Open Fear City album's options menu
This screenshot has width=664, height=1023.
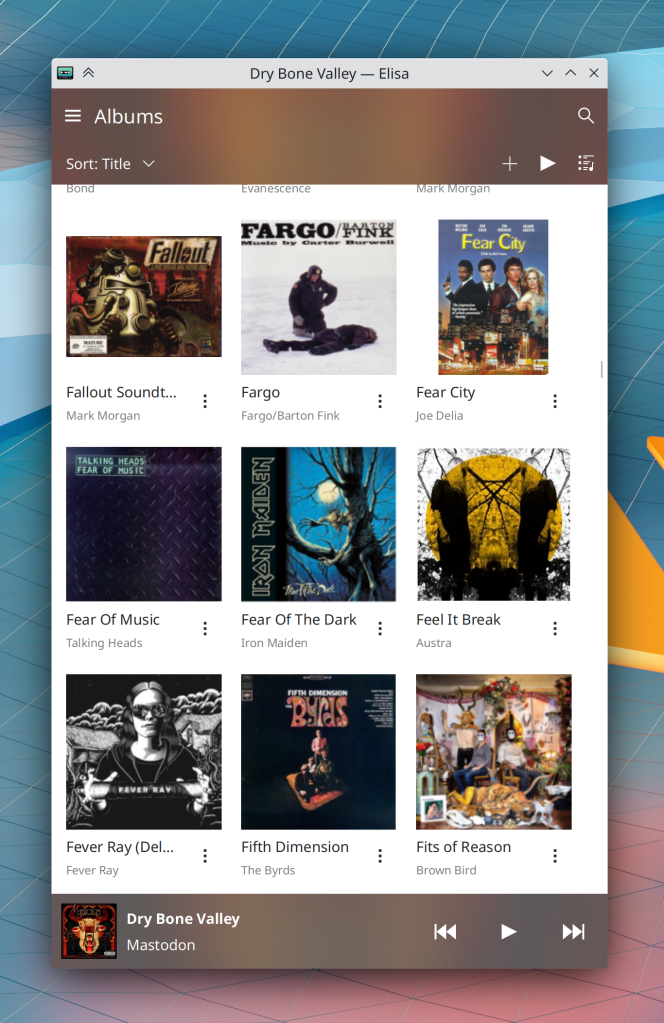click(x=555, y=401)
